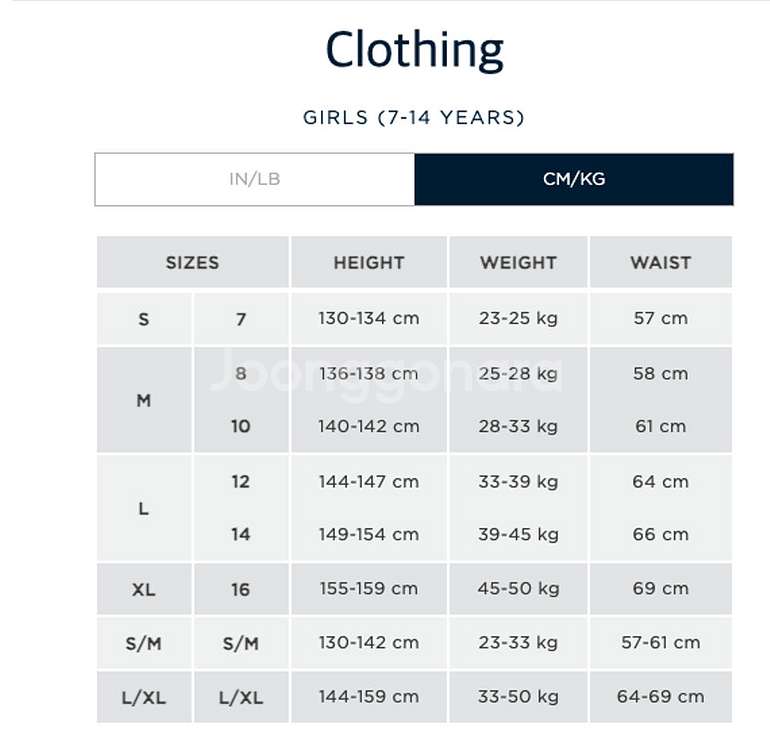The height and width of the screenshot is (750, 770).
Task: Select the M size group cell
Action: [144, 400]
